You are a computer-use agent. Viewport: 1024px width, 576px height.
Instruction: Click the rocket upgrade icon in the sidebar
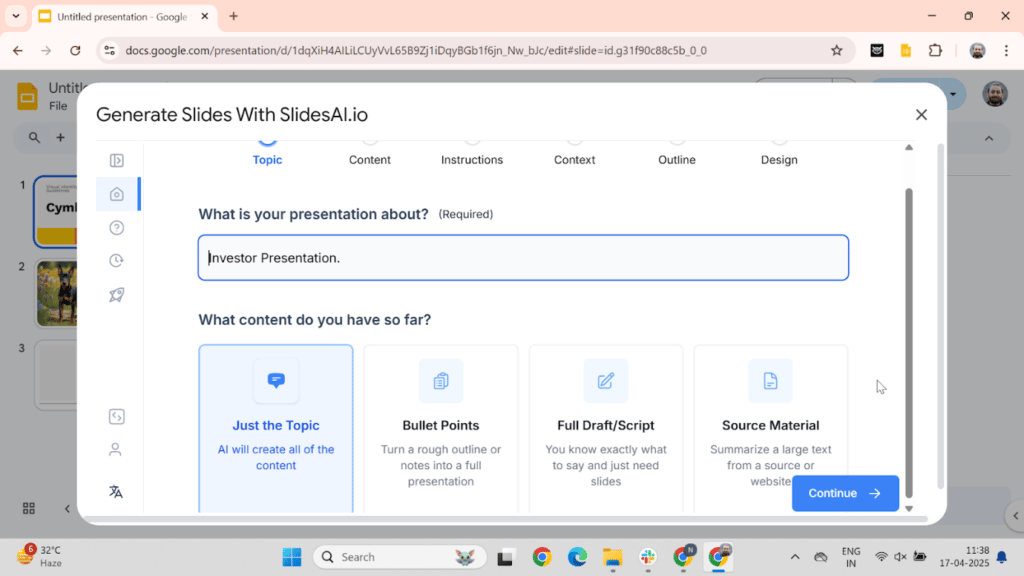pyautogui.click(x=116, y=294)
